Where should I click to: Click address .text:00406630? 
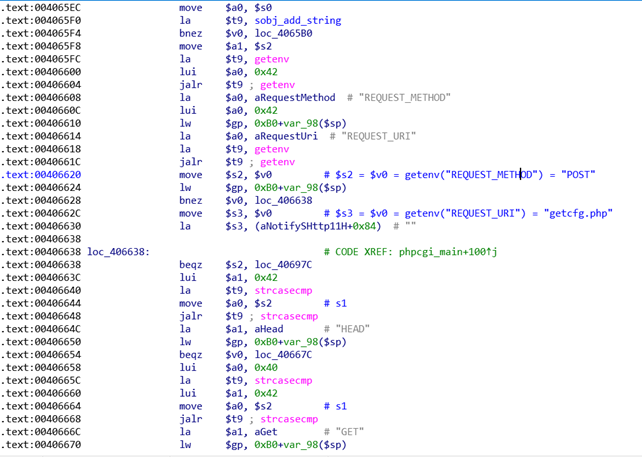click(41, 226)
